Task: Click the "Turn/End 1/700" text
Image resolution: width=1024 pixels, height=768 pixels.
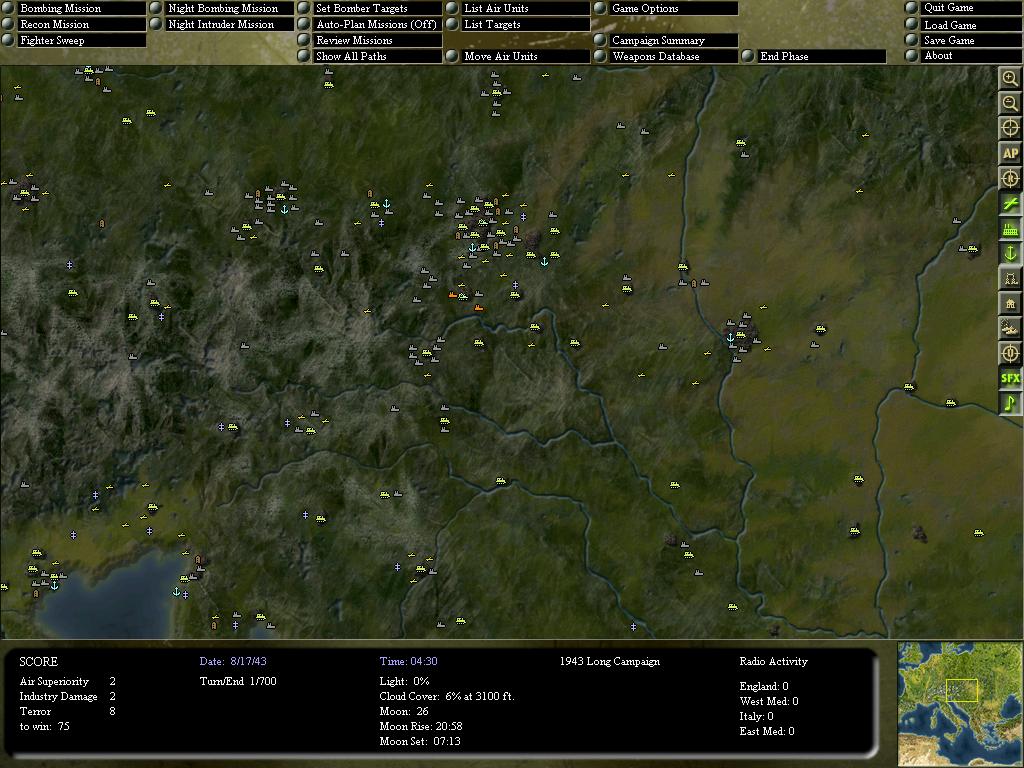Action: 238,681
